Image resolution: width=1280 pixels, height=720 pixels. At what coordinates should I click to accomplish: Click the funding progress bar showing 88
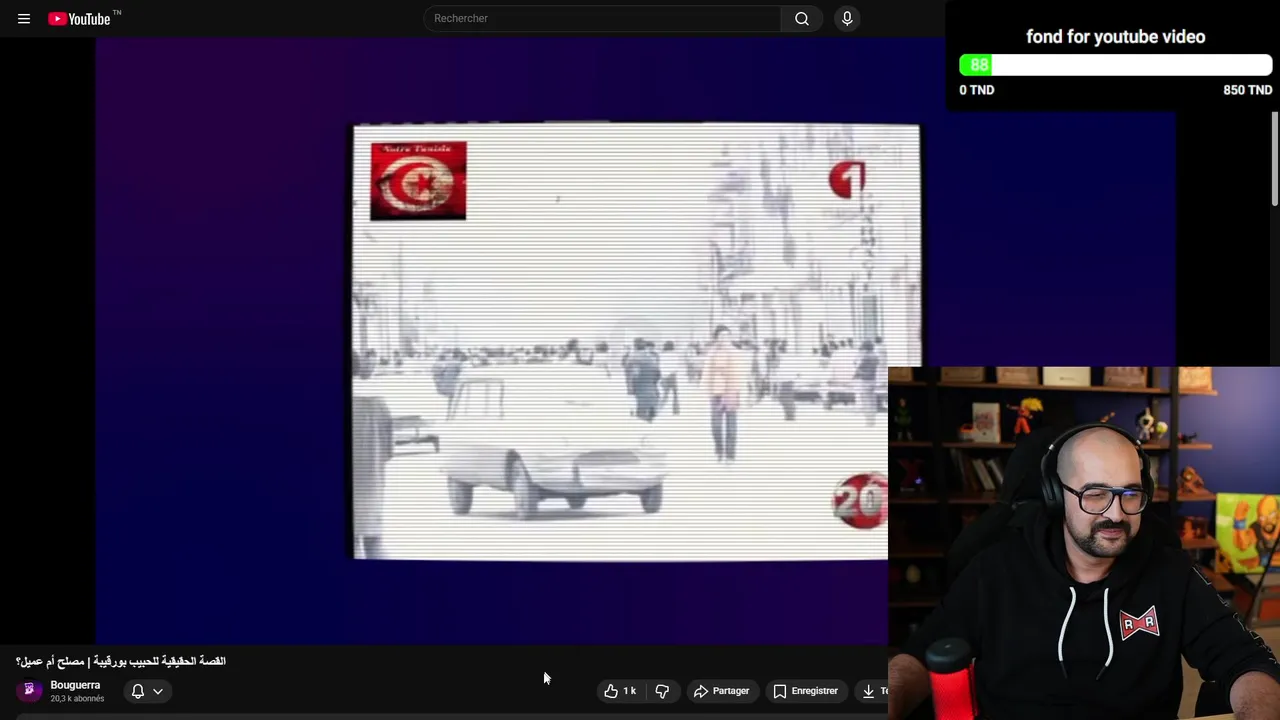(1115, 65)
